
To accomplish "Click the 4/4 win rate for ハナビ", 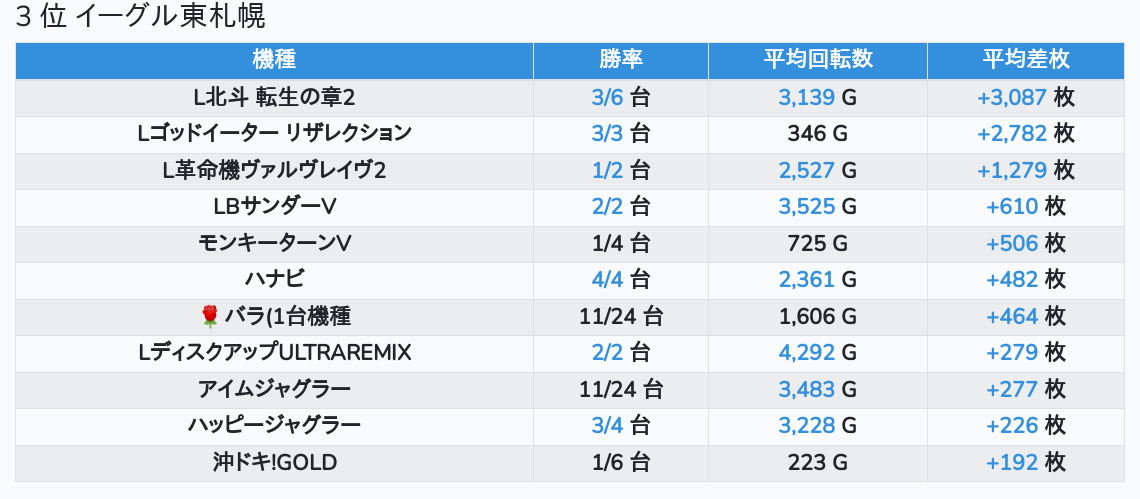I will 607,280.
